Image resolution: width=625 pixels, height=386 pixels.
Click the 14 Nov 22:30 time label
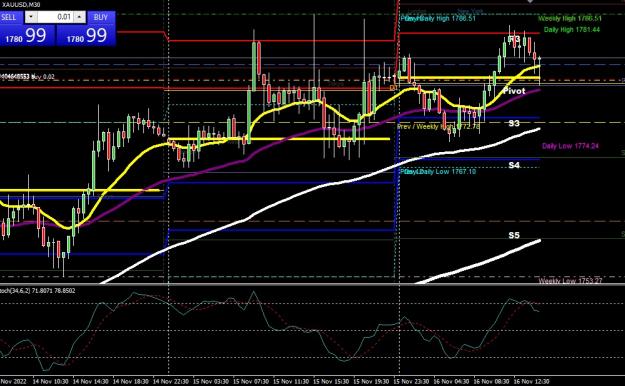[x=171, y=381]
